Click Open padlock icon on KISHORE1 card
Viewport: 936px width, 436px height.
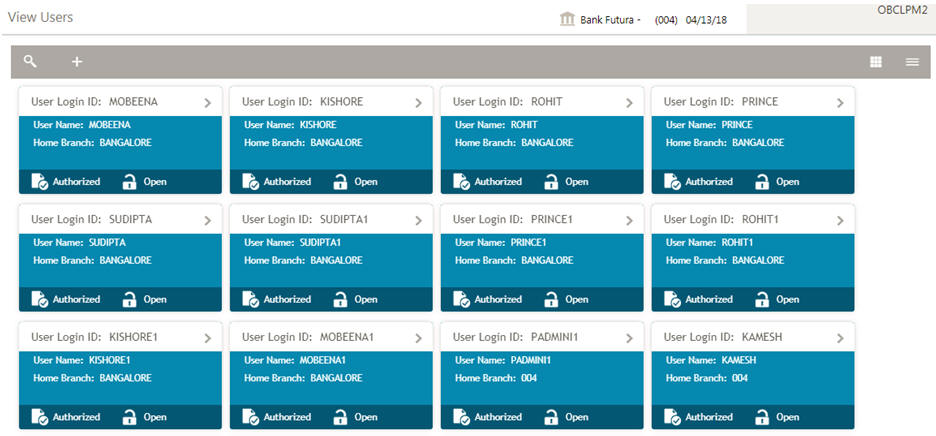129,417
